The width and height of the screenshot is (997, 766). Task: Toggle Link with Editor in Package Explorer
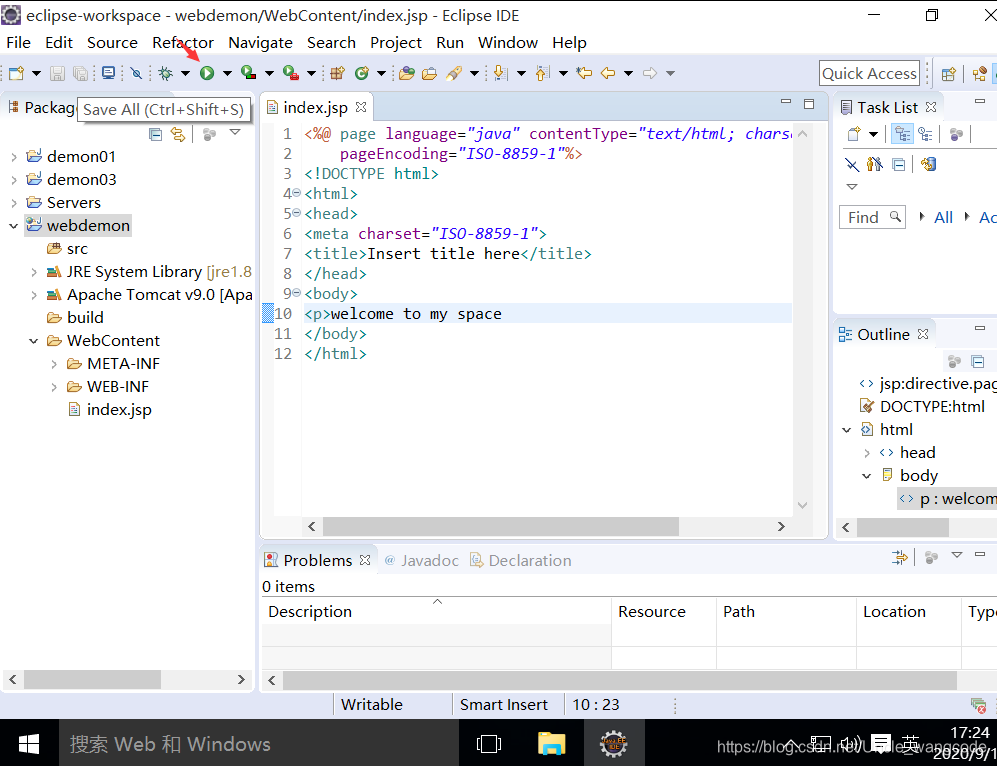pyautogui.click(x=178, y=134)
